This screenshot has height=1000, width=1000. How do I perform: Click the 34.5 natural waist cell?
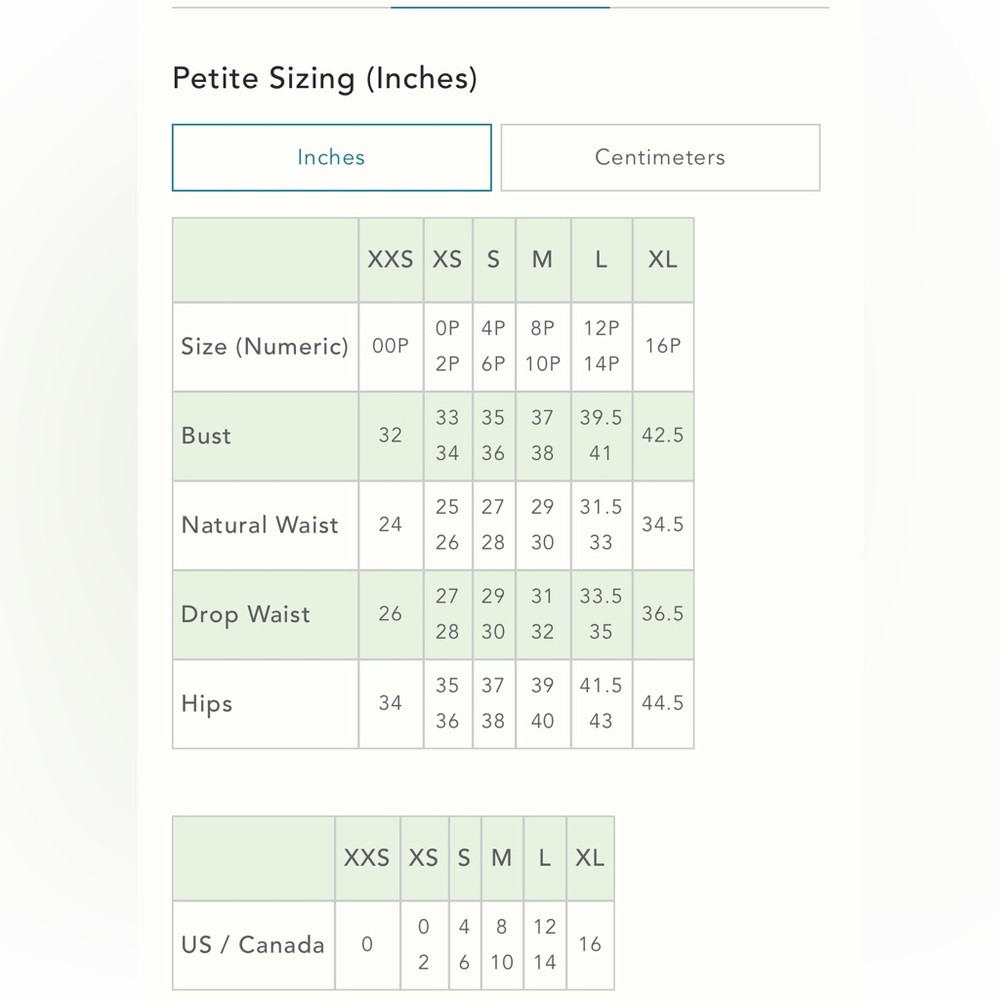coord(663,525)
